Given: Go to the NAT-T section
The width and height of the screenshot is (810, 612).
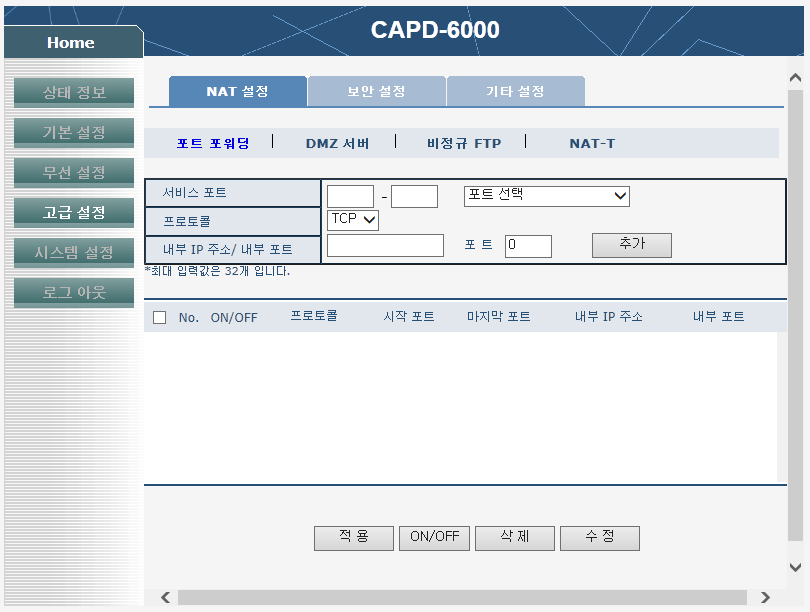Looking at the screenshot, I should click(x=592, y=144).
